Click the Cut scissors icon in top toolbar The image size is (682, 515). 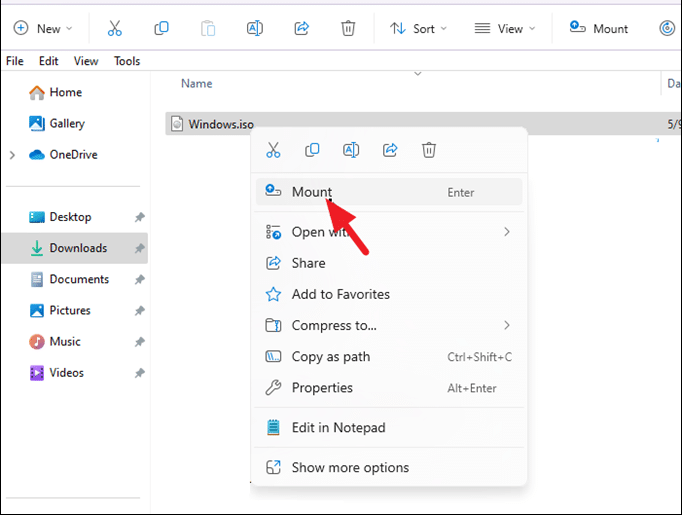[x=115, y=28]
